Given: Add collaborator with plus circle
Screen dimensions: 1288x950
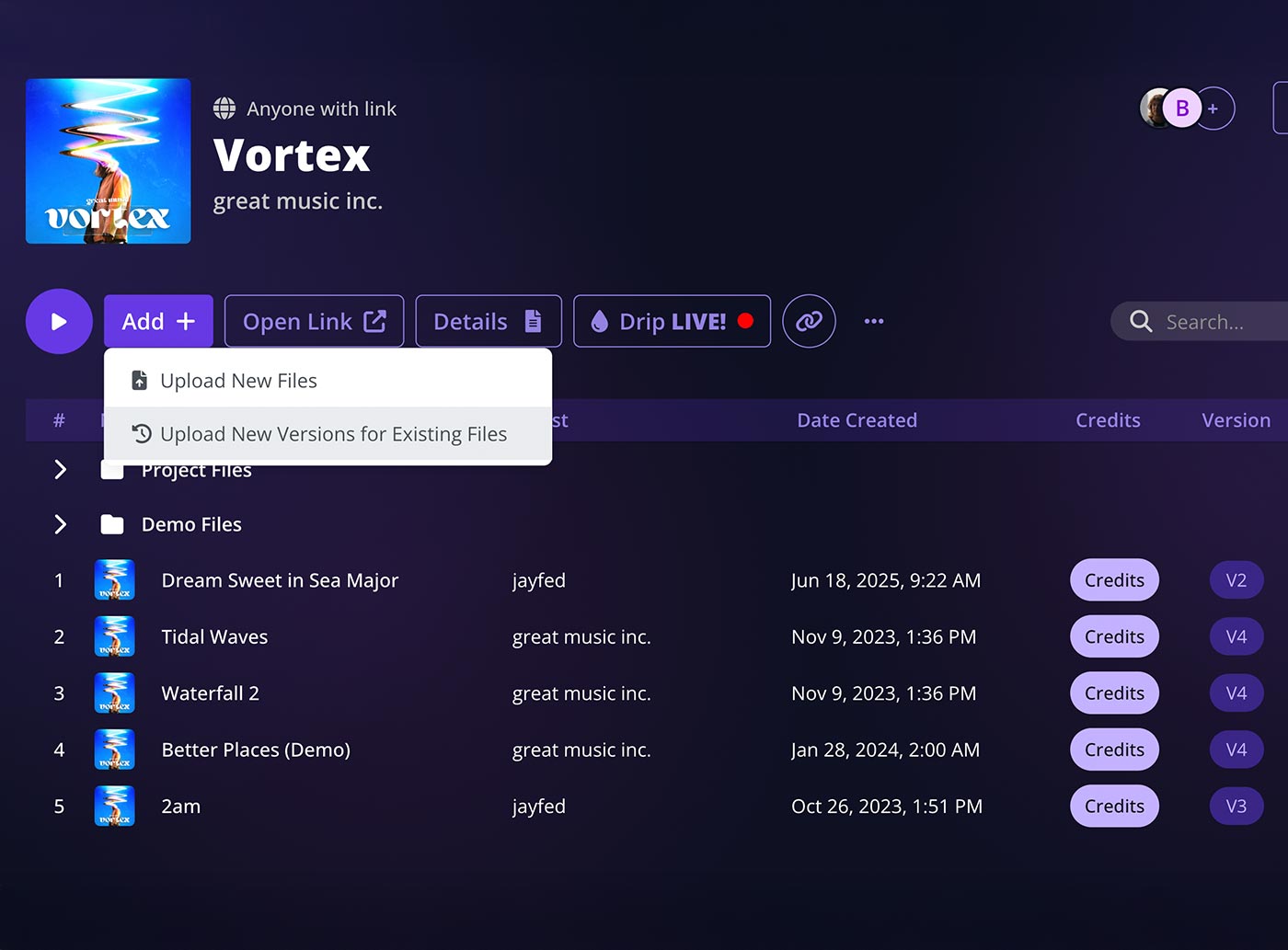Looking at the screenshot, I should (1214, 109).
